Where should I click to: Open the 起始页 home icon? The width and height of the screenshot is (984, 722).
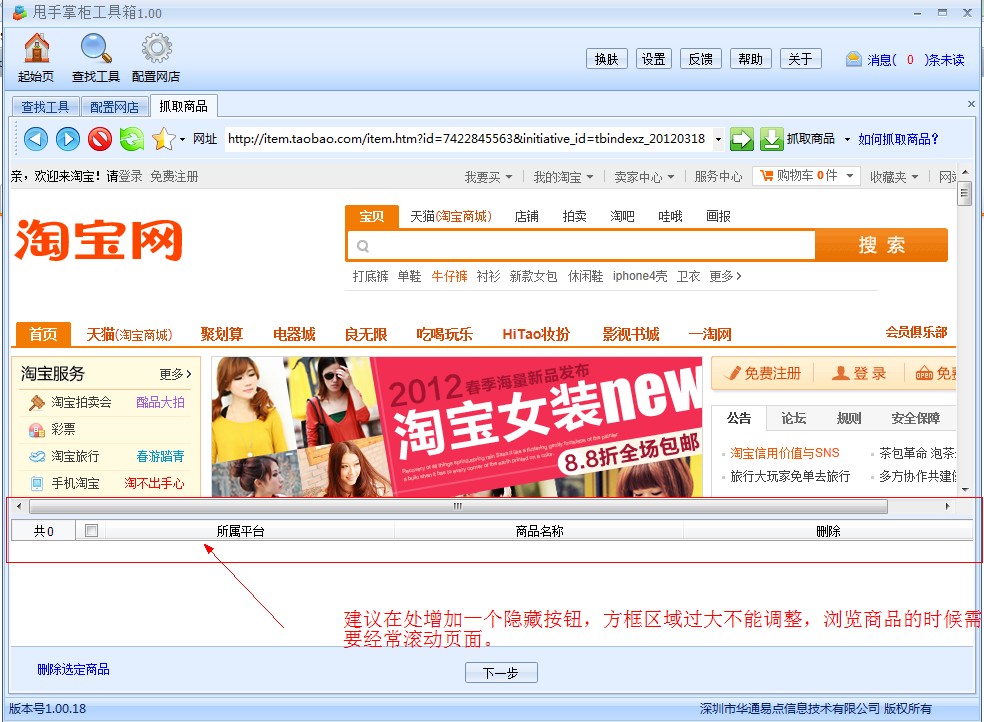pyautogui.click(x=36, y=48)
